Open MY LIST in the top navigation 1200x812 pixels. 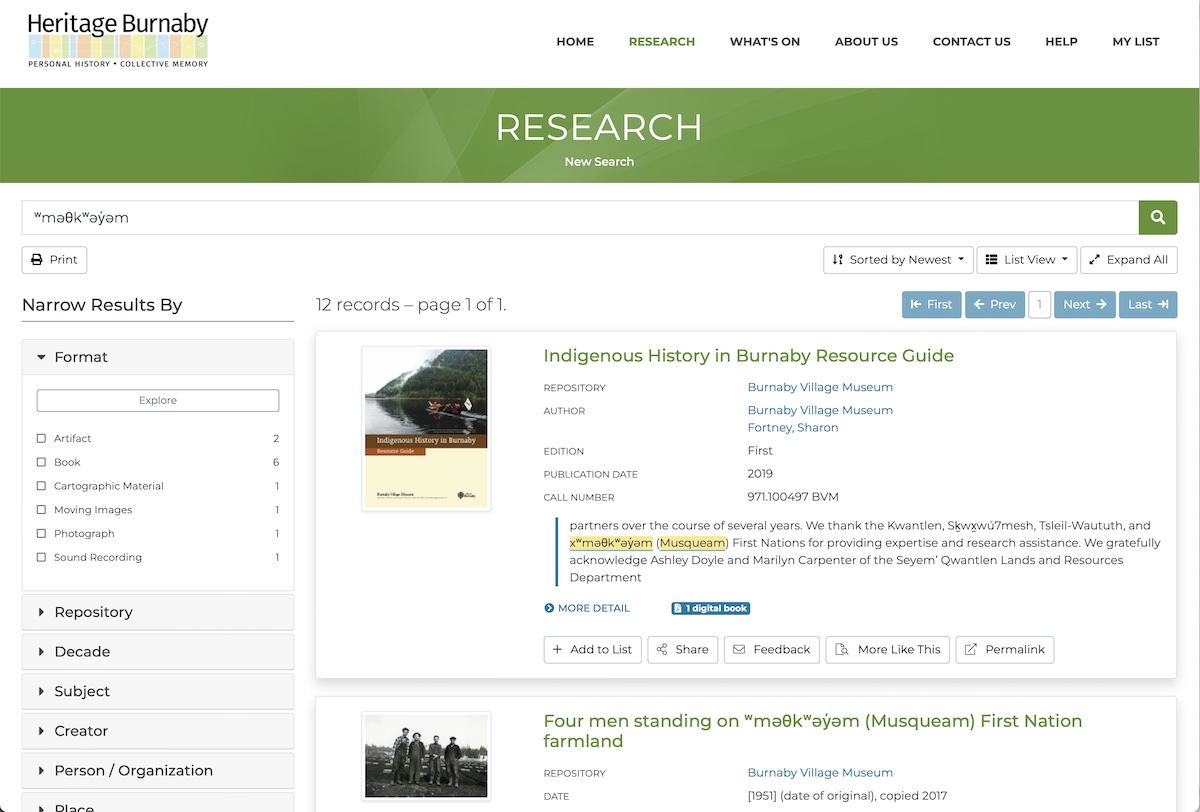1136,42
